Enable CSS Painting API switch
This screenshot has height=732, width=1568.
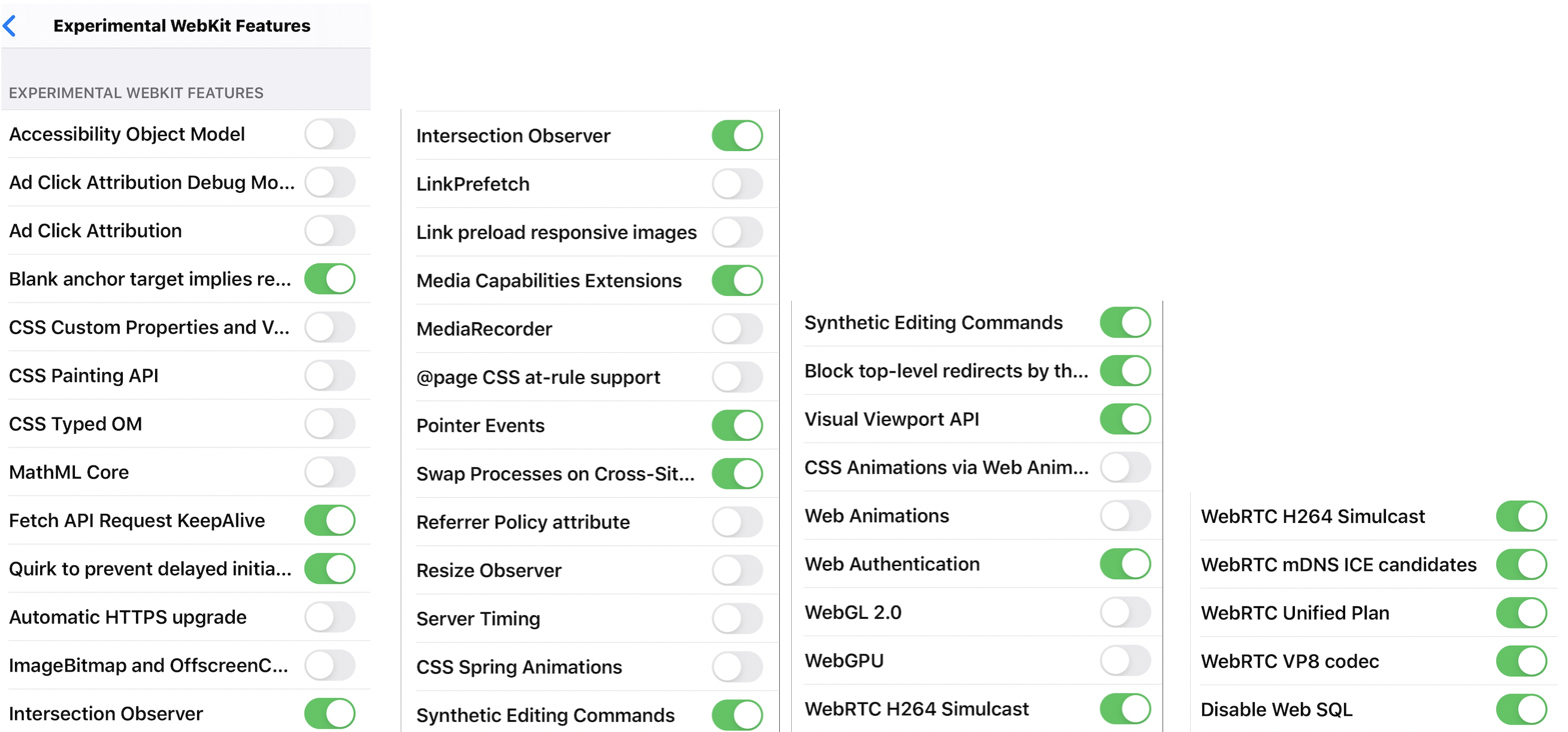pos(330,376)
